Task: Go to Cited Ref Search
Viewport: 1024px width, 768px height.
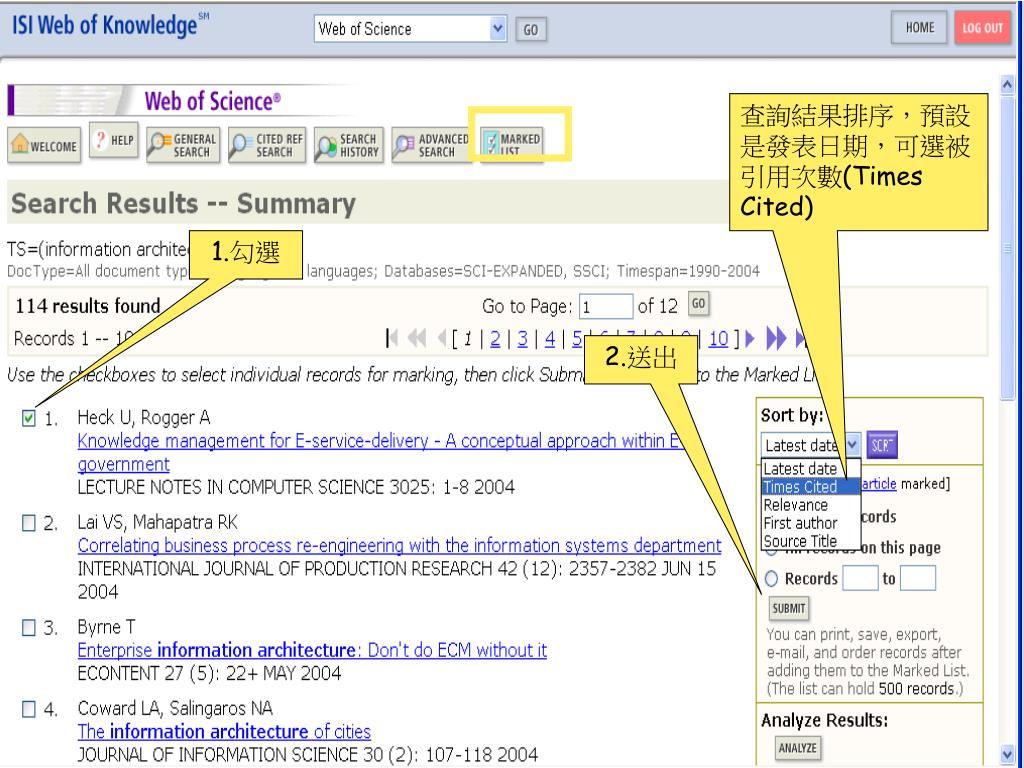Action: 267,145
